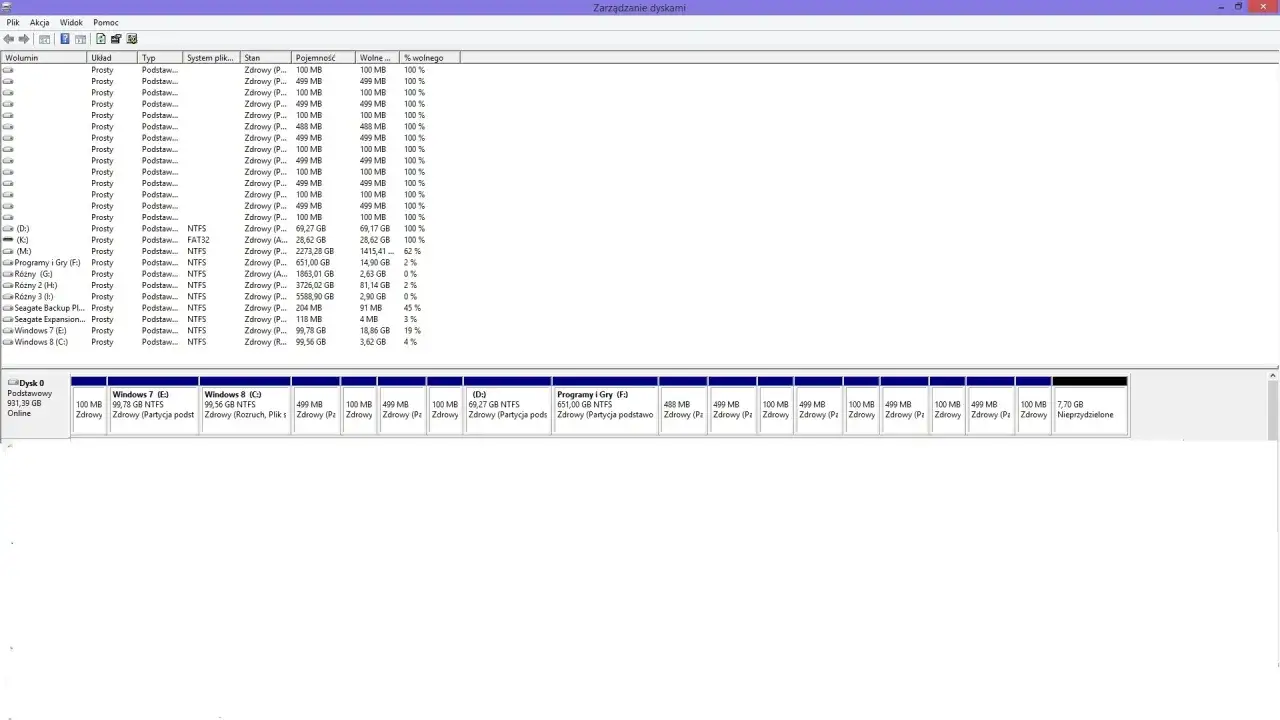Open the Akcja menu
This screenshot has height=720, width=1280.
[x=39, y=22]
